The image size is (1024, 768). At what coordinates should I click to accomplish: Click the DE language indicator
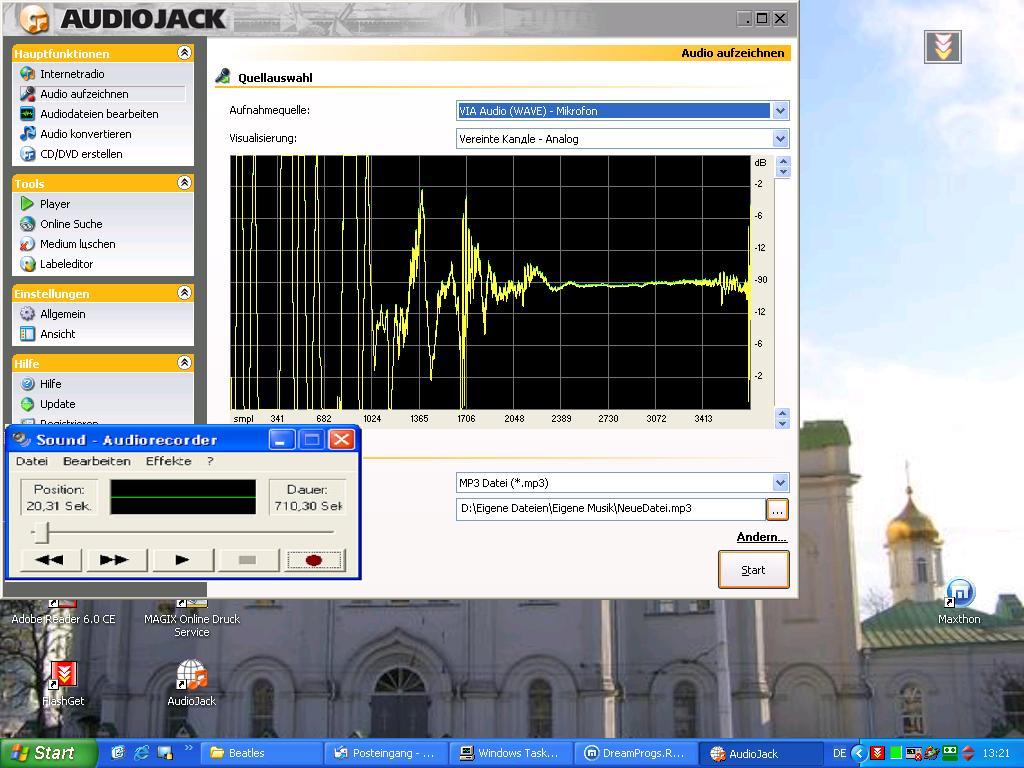pos(840,753)
